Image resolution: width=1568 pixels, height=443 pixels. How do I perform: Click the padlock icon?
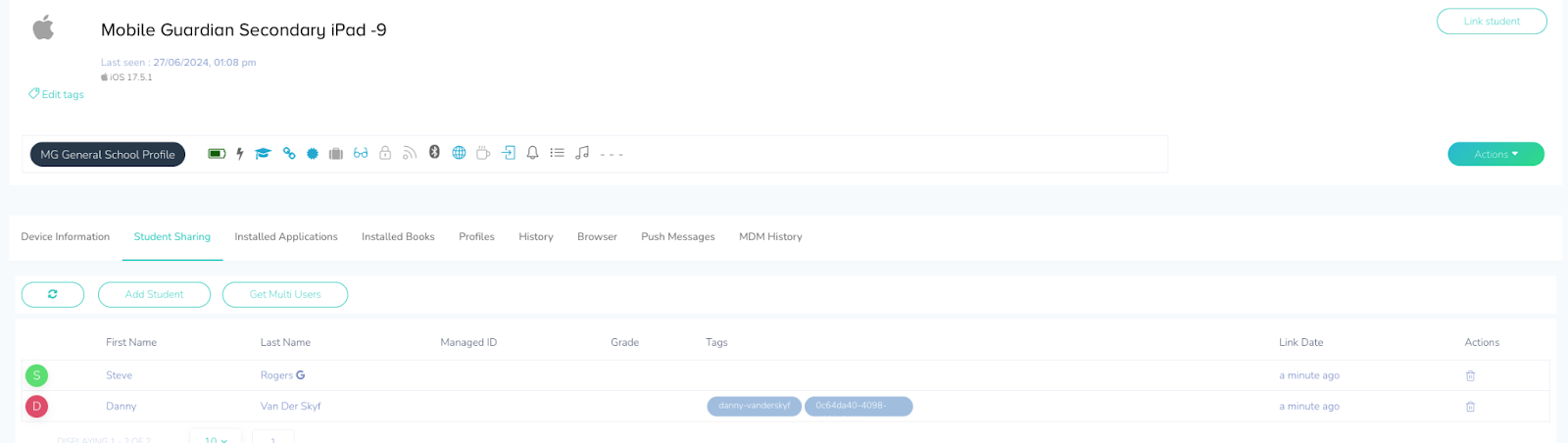point(385,153)
